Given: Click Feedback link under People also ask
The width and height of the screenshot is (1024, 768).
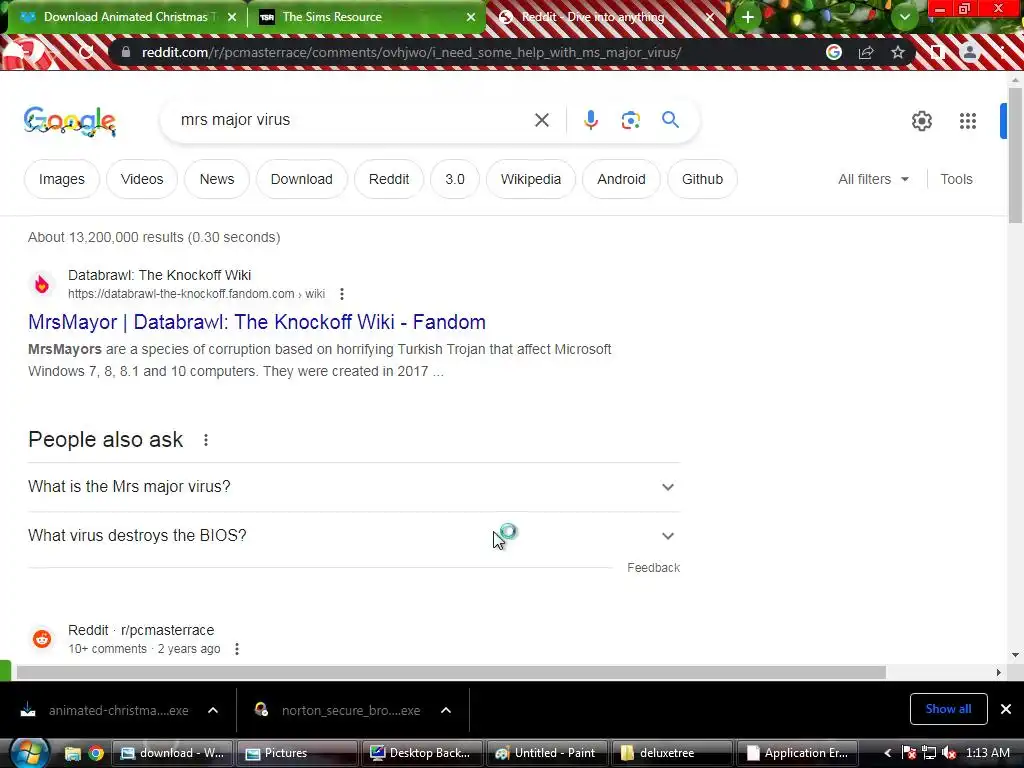Looking at the screenshot, I should pyautogui.click(x=653, y=568).
